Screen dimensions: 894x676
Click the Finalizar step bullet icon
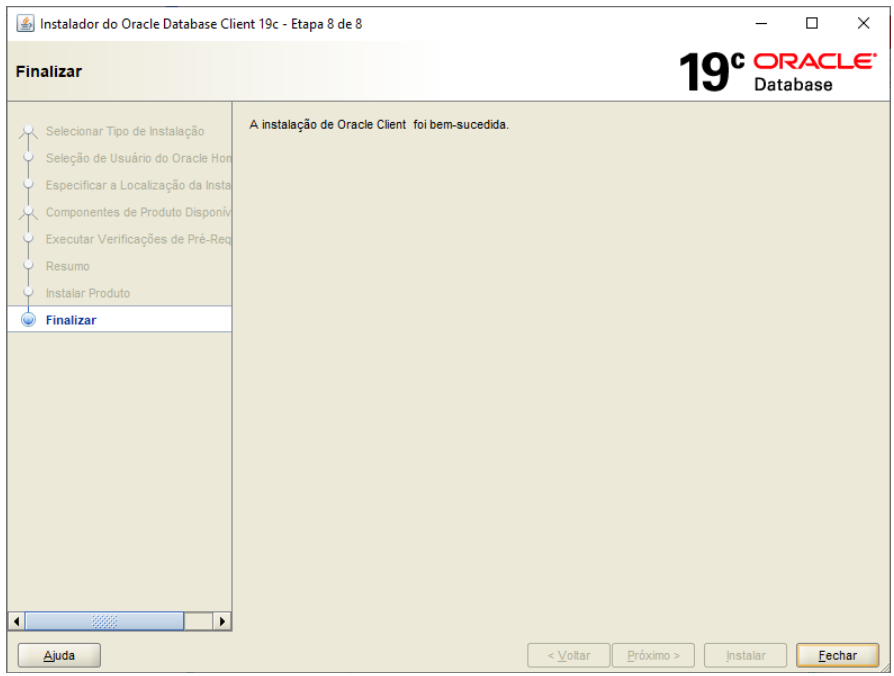point(28,320)
